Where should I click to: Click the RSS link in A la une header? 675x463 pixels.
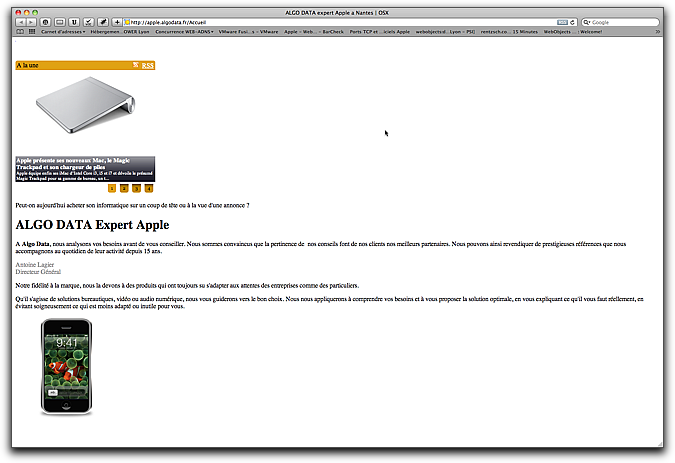(147, 65)
